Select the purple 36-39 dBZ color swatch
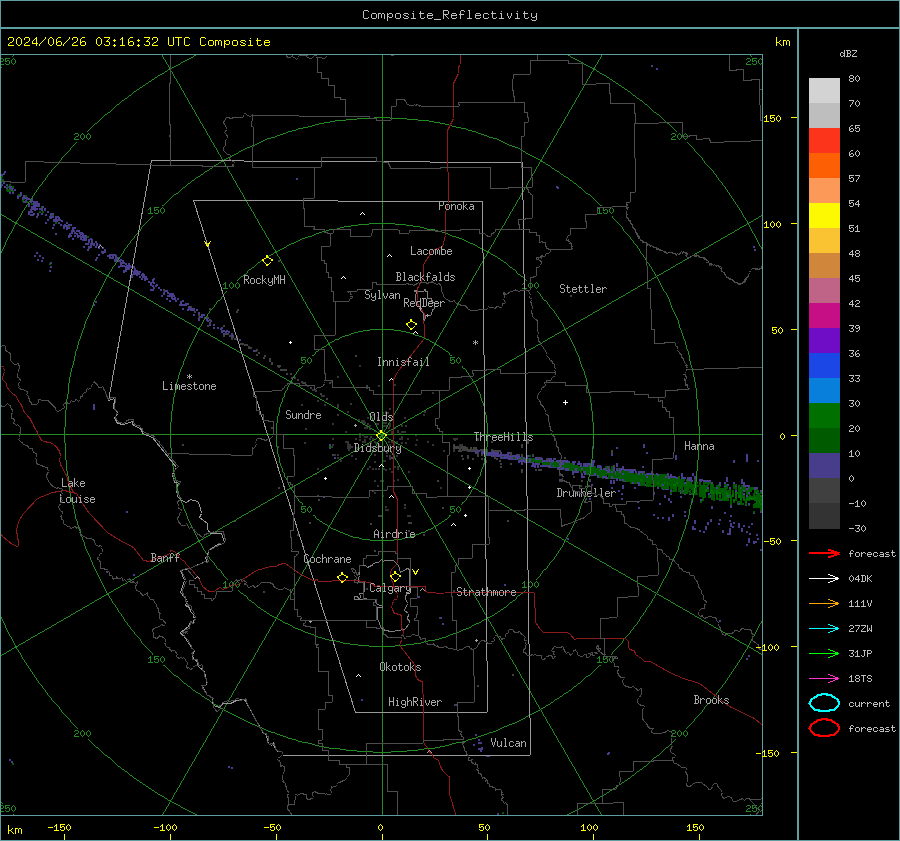 tap(824, 340)
